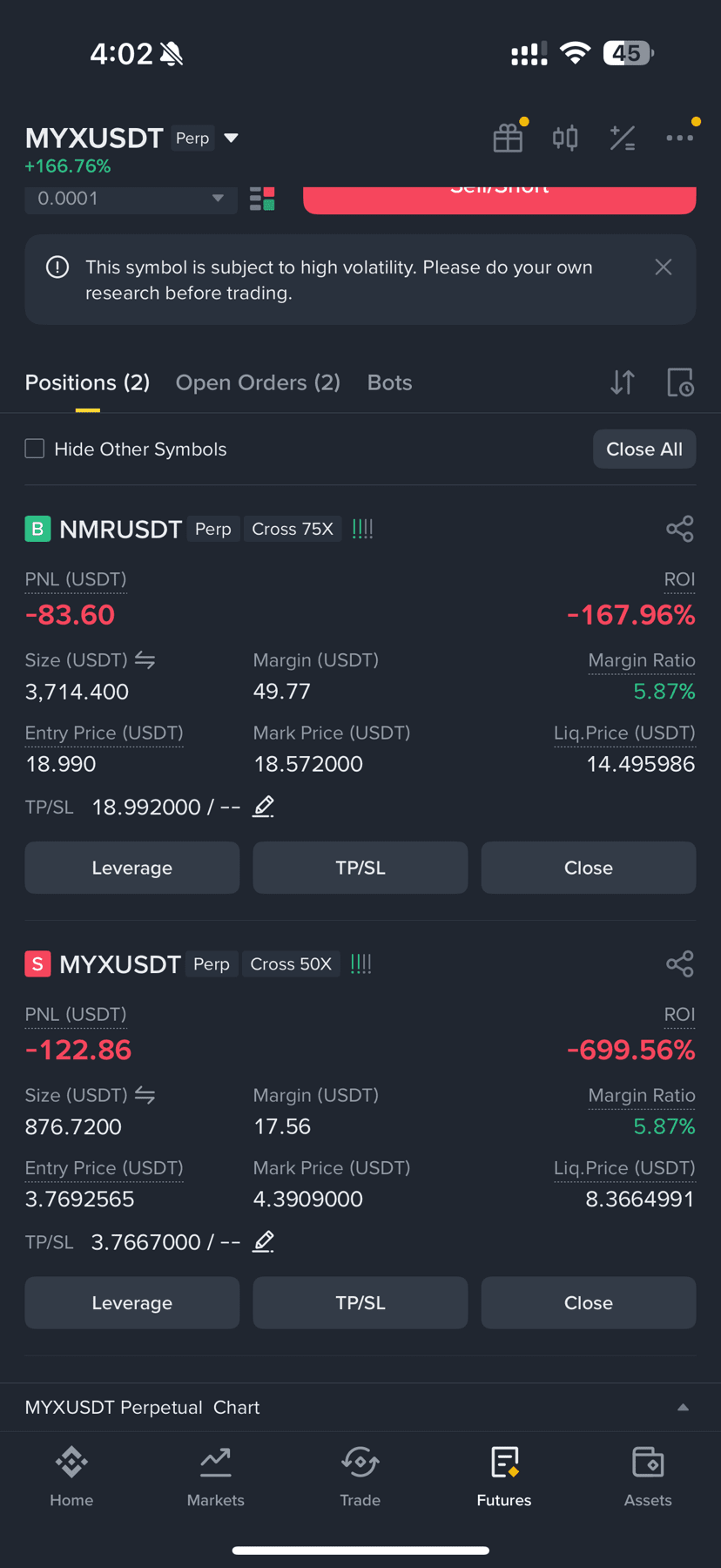Toggle size unit swap for MYXUSDT
Screen dimensions: 721x1568
click(145, 1095)
